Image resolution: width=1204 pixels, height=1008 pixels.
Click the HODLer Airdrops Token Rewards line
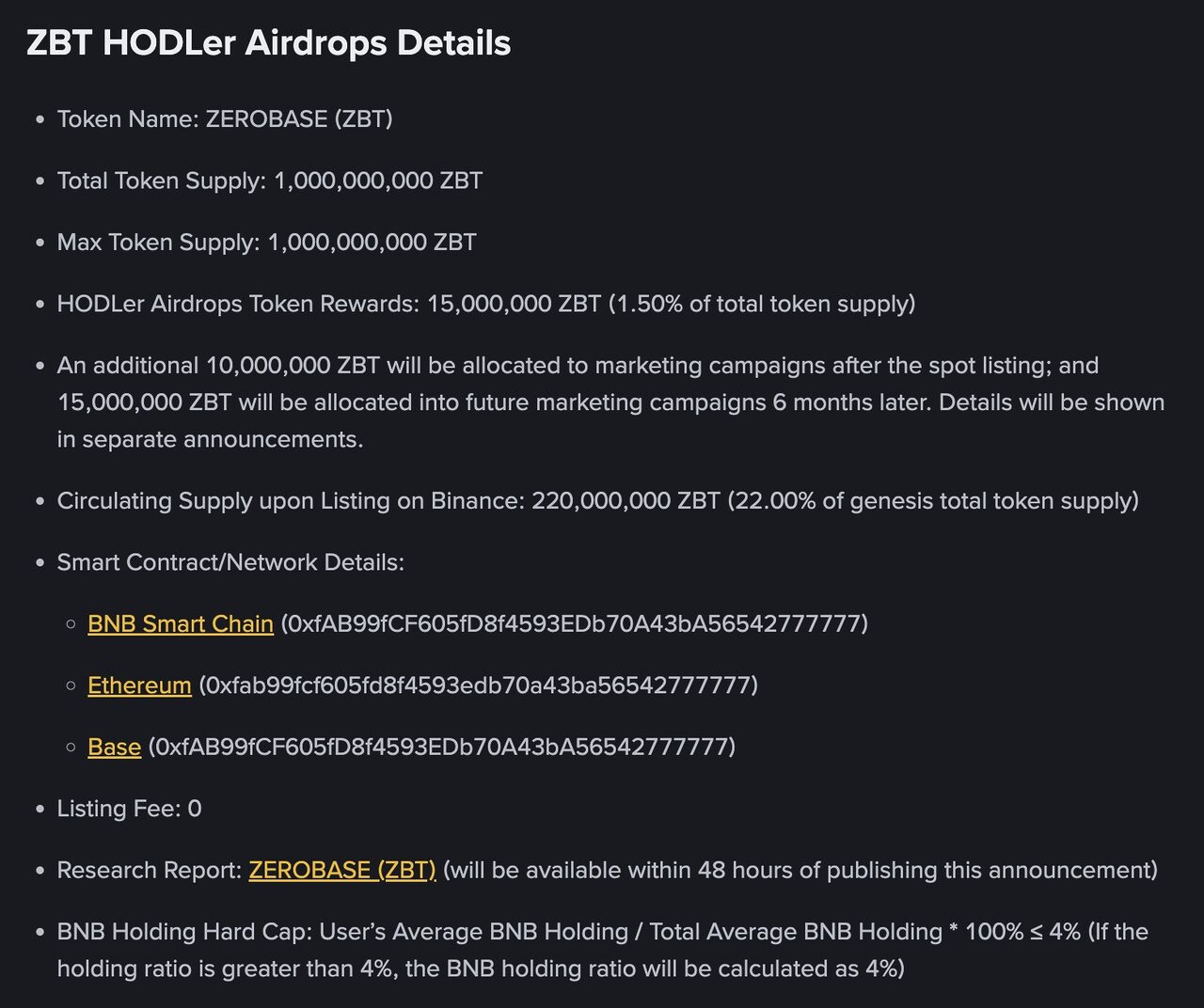click(485, 305)
